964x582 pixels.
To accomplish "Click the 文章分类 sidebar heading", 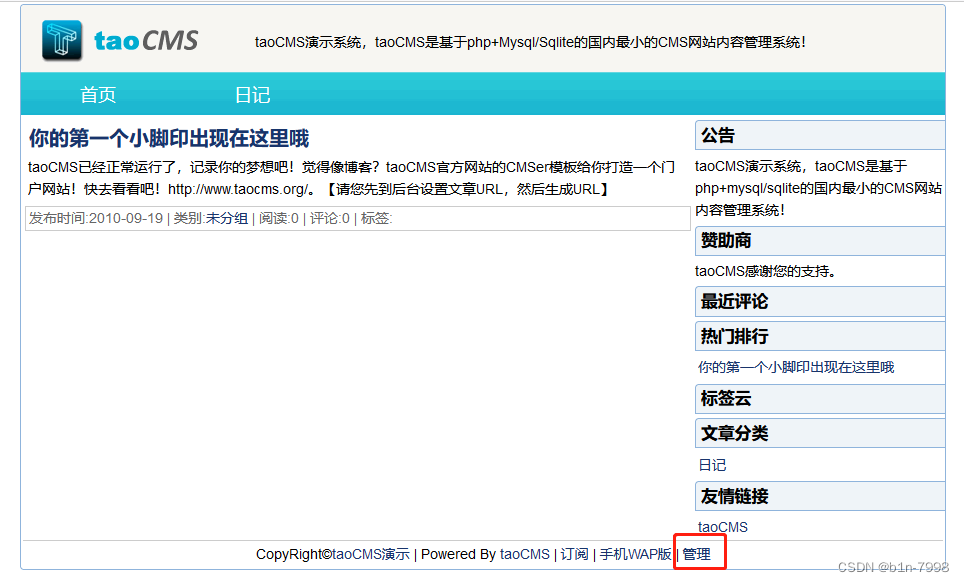I will (820, 433).
